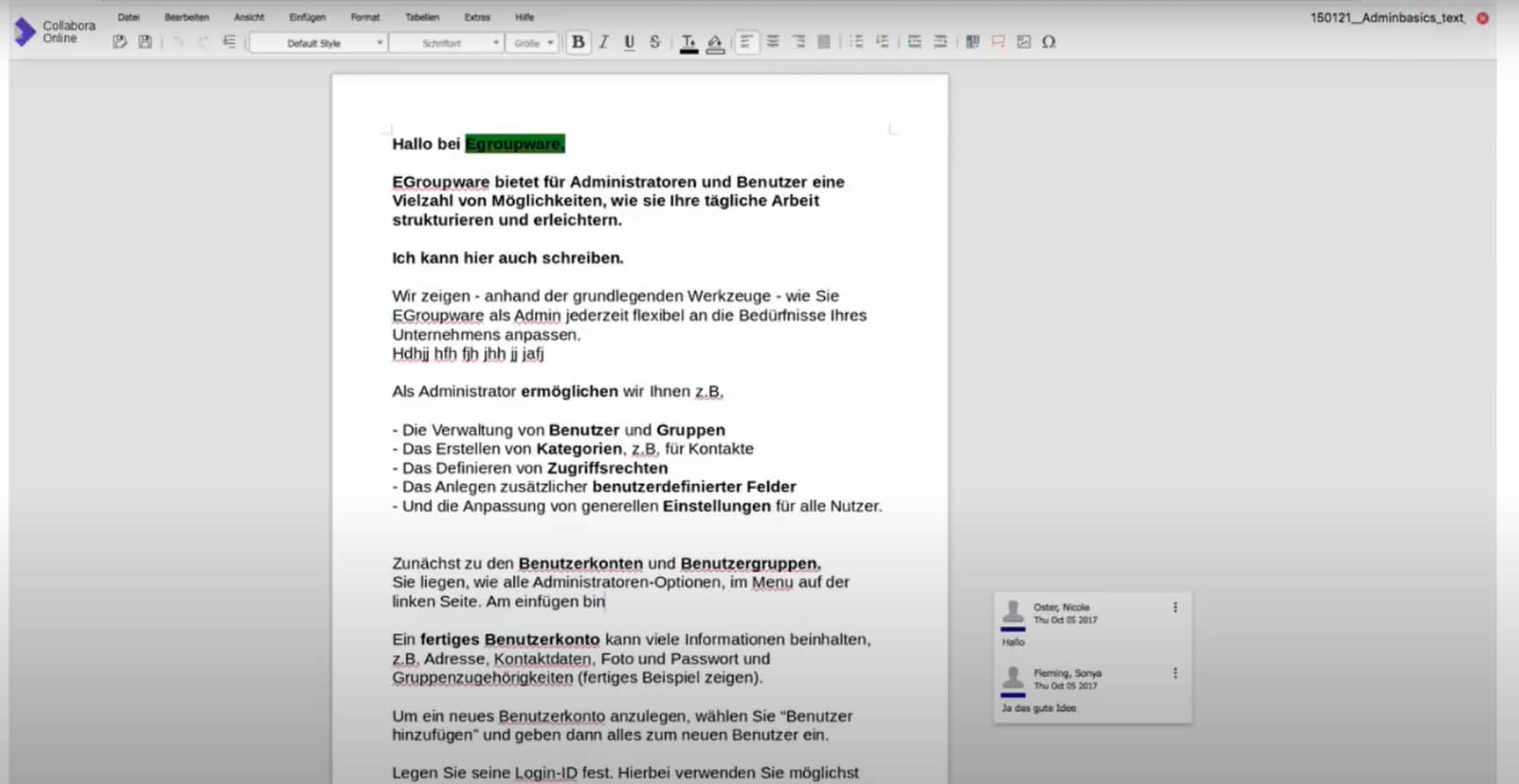
Task: Open the font color picker
Action: tap(688, 41)
